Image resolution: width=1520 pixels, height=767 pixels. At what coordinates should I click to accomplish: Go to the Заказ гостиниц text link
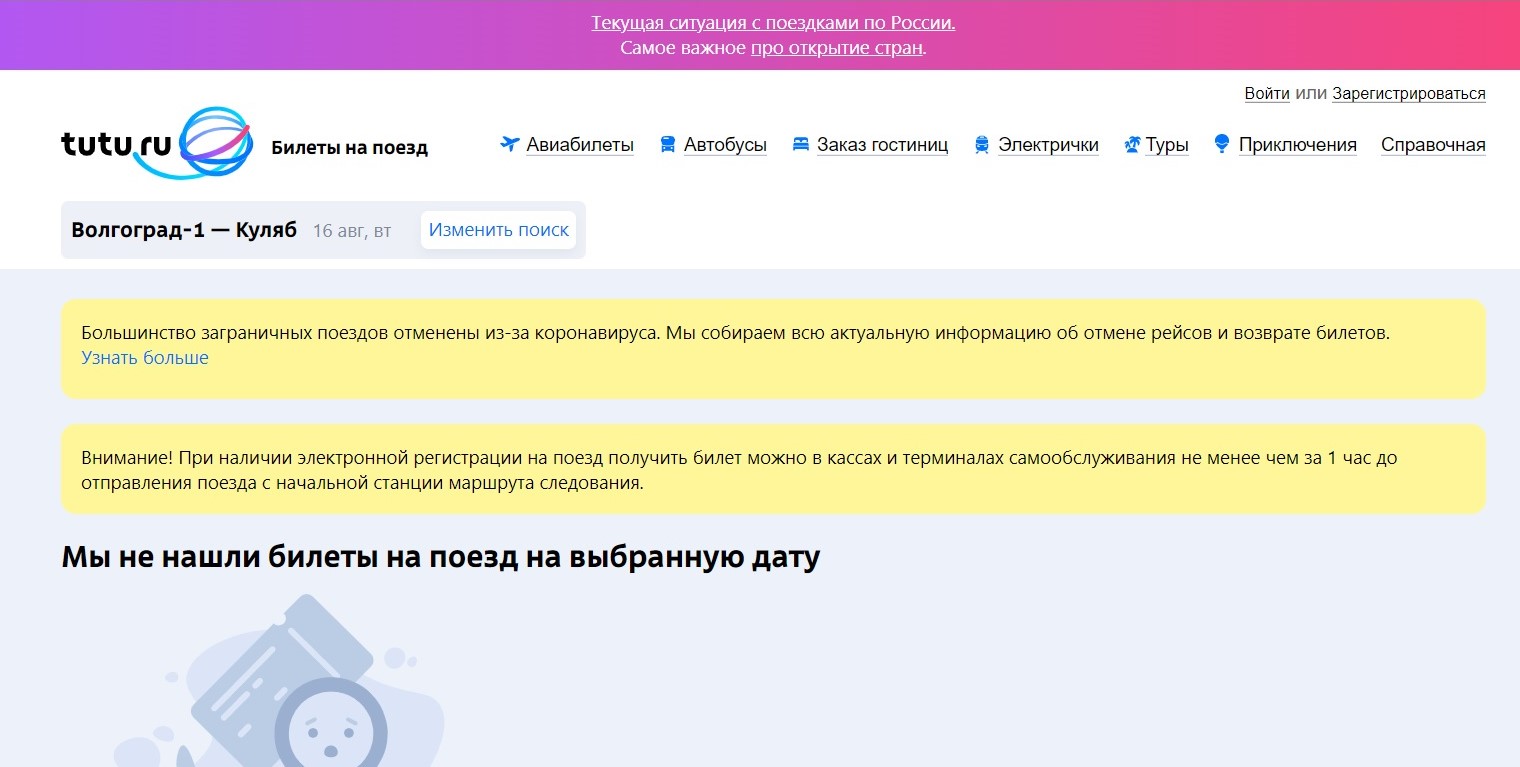tap(882, 145)
